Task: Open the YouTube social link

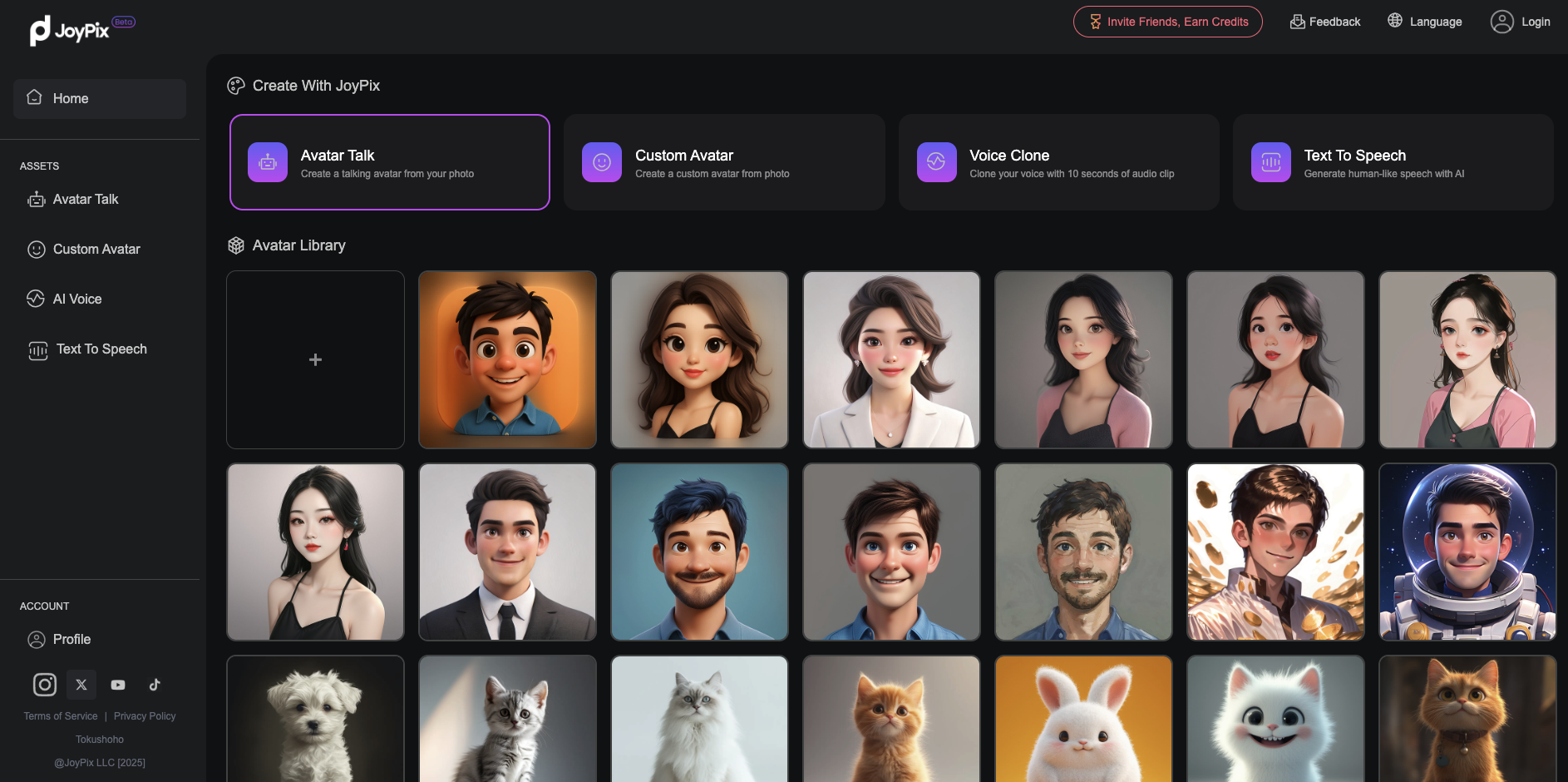Action: (x=118, y=685)
